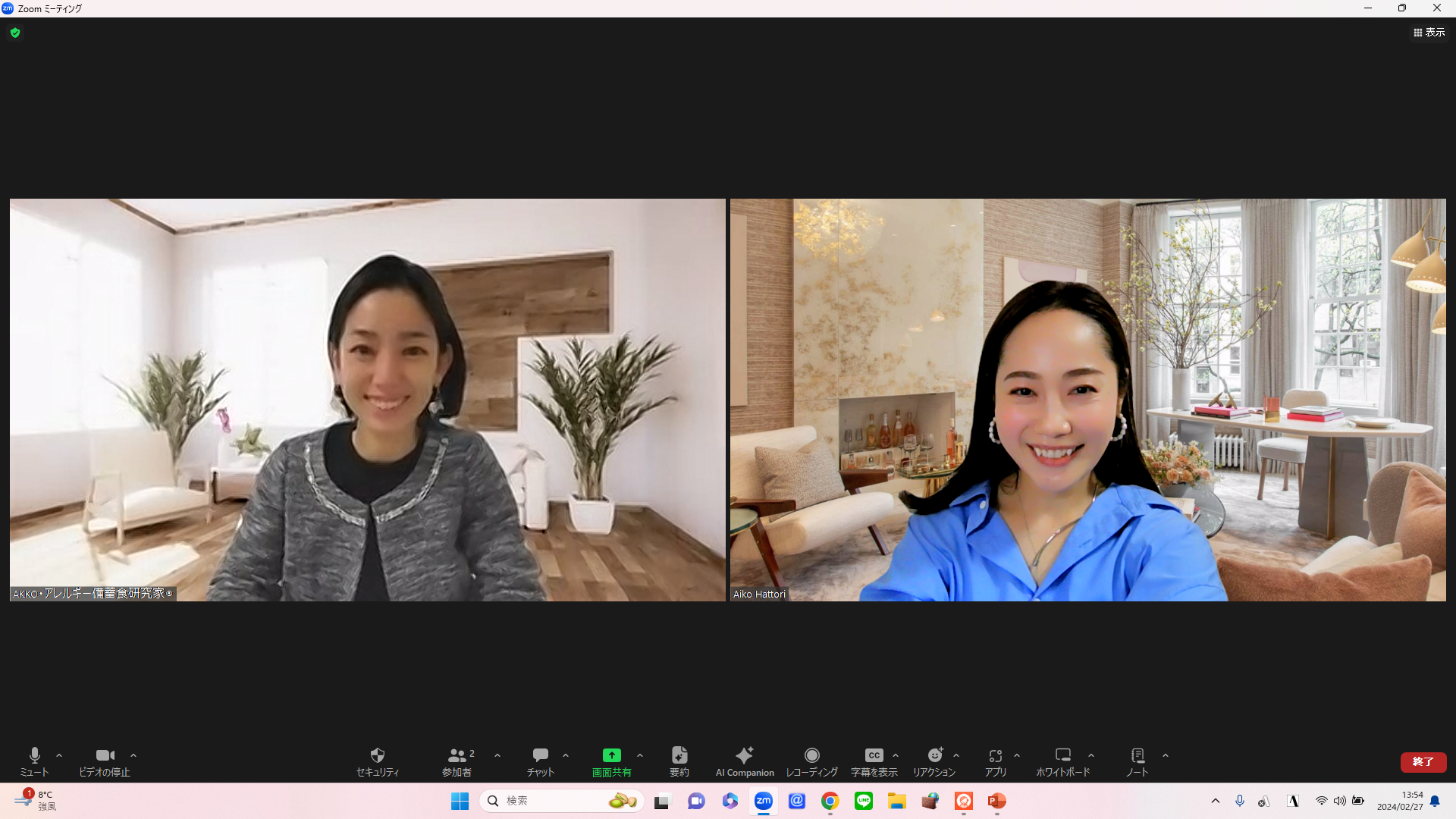1456x819 pixels.
Task: Open the AI Companion feature
Action: (745, 761)
